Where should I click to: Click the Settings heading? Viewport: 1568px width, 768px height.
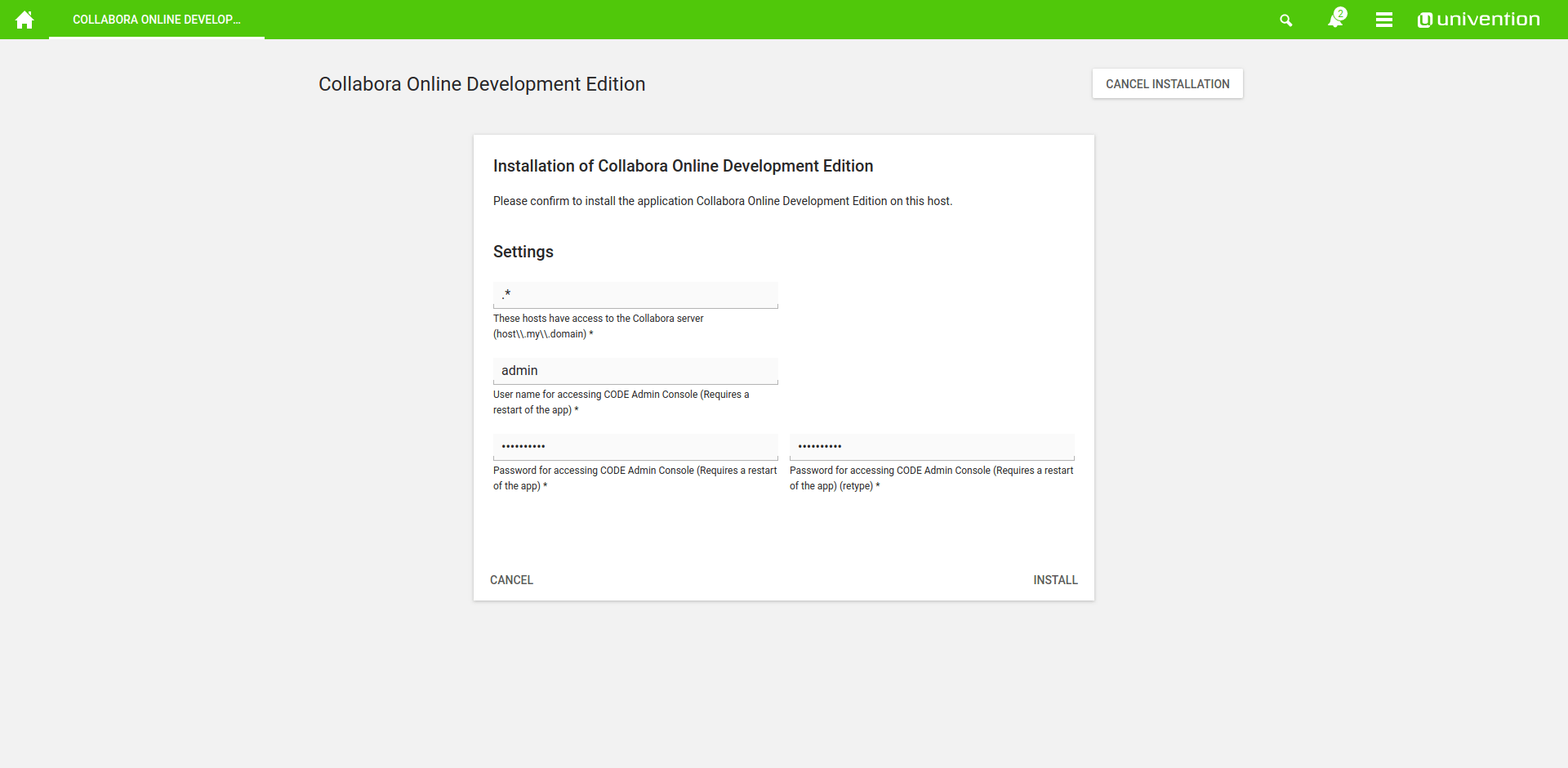[523, 252]
